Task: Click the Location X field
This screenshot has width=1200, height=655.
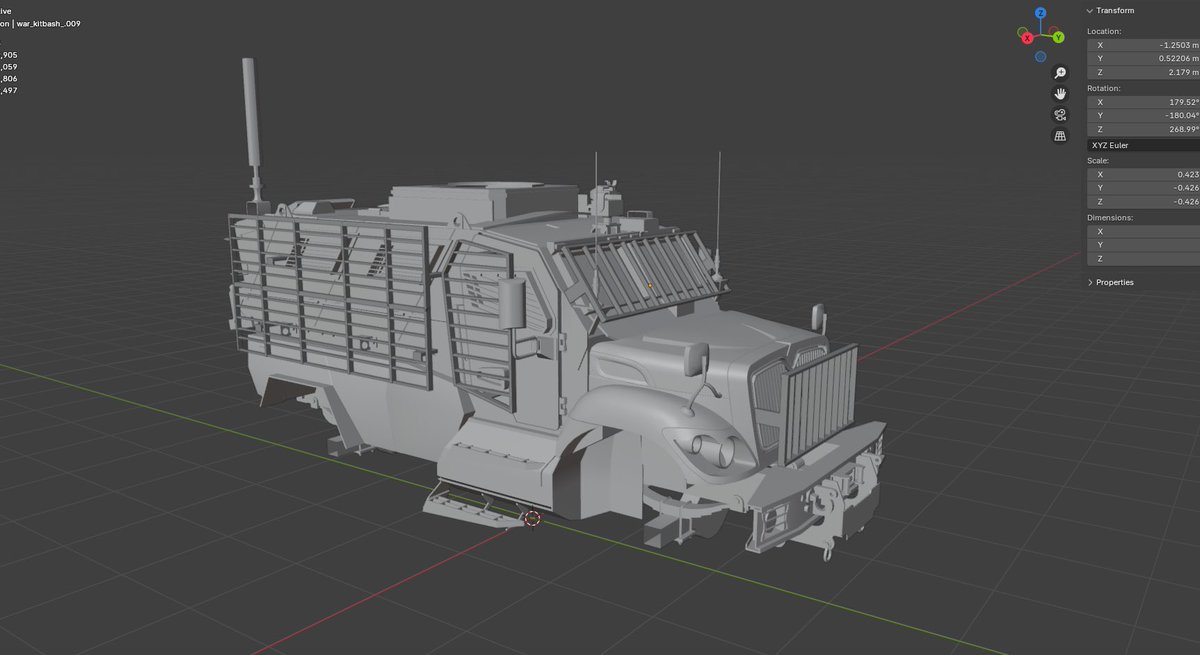Action: click(x=1143, y=45)
